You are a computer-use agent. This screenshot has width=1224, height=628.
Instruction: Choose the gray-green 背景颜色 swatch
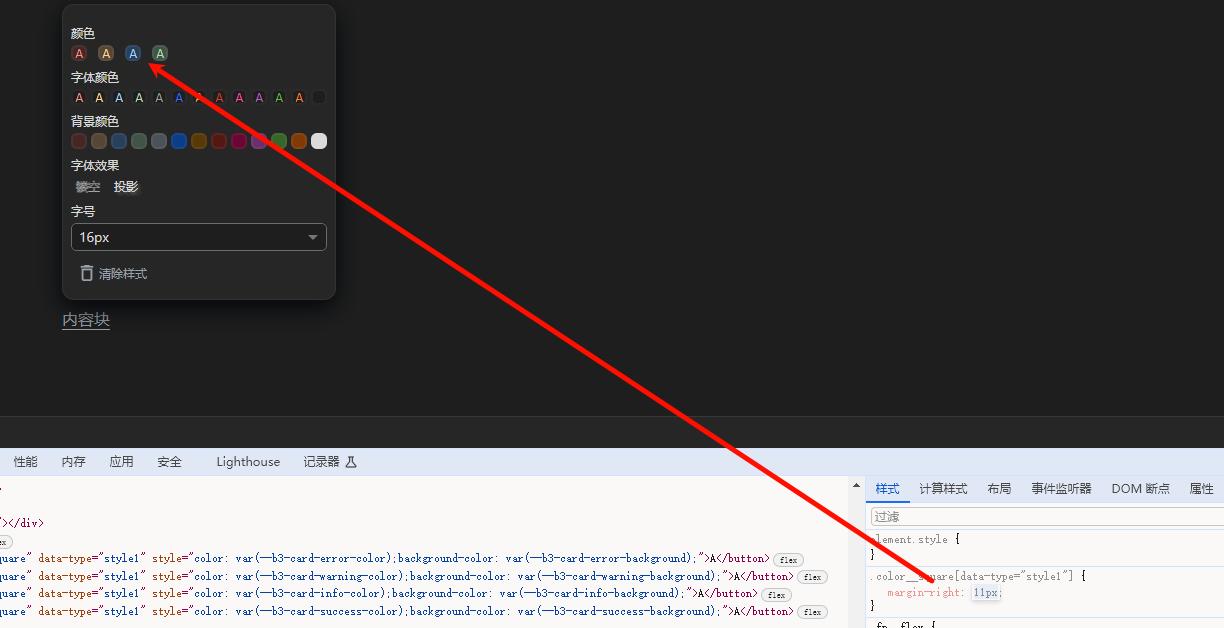139,141
